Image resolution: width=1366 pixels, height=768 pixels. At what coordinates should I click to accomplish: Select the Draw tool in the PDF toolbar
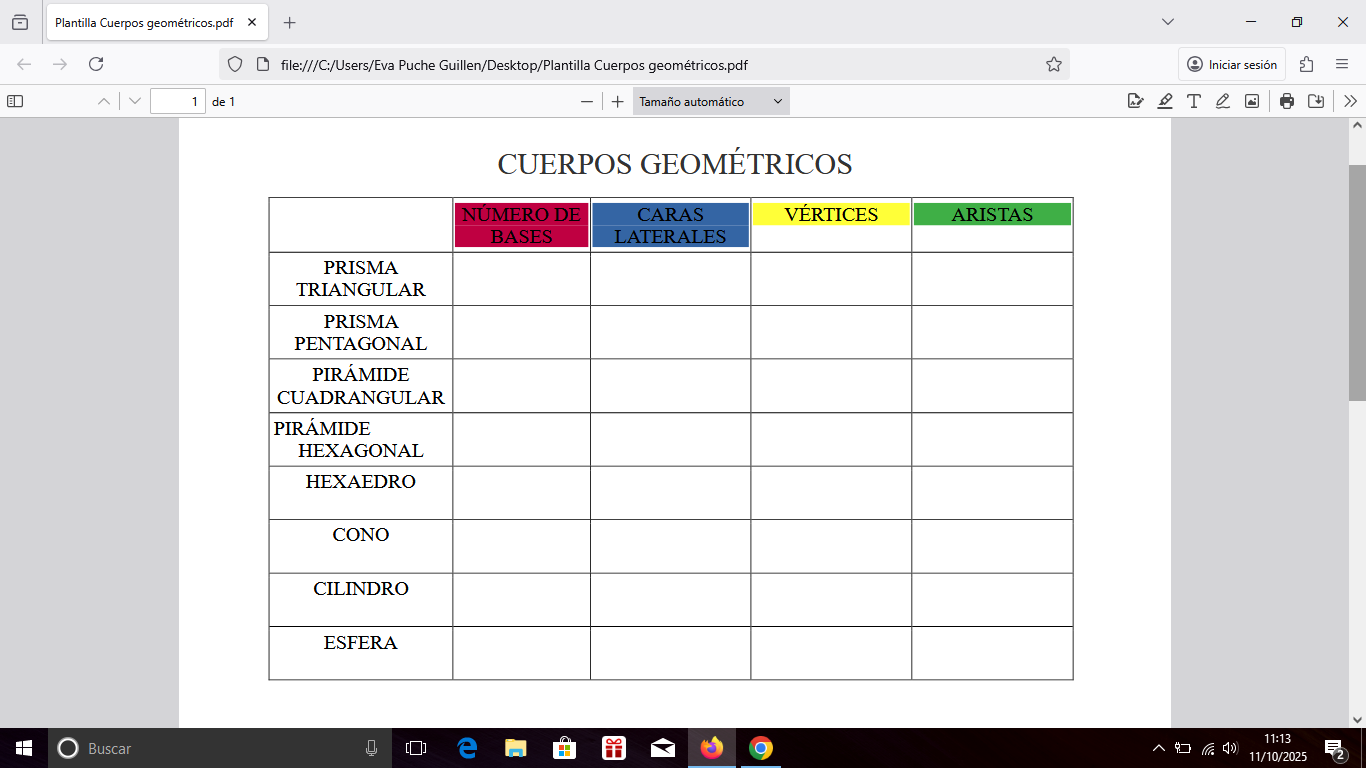click(x=1222, y=100)
